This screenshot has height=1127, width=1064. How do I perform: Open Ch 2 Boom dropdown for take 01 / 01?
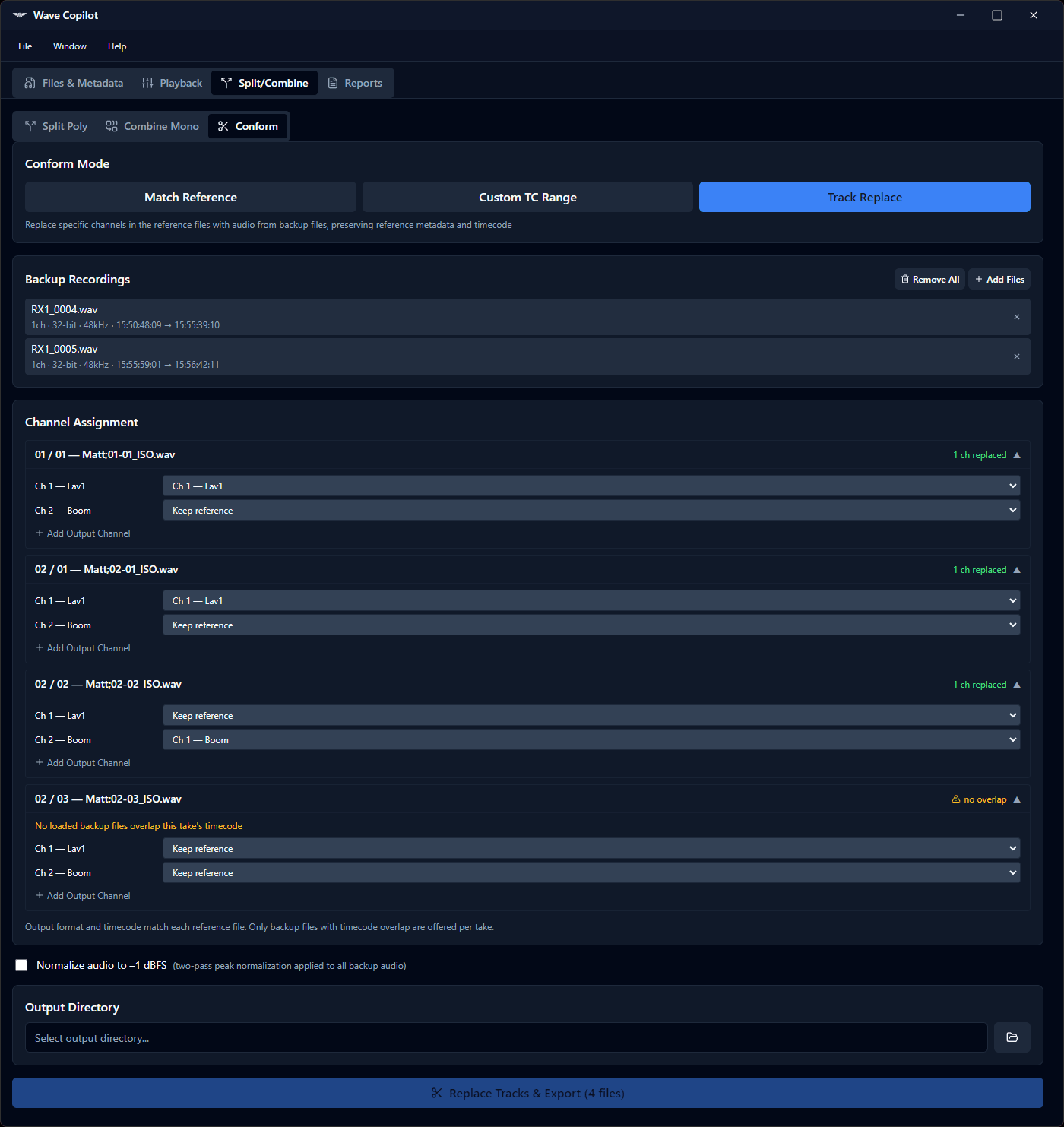point(591,511)
